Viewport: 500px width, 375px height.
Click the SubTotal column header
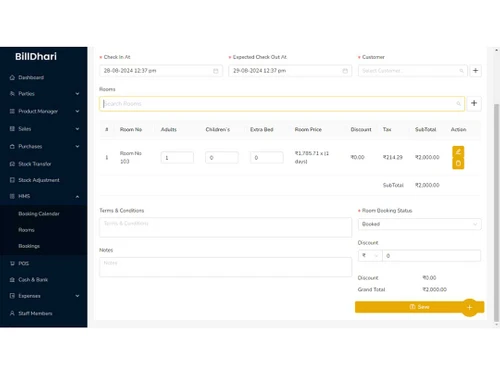[425, 129]
